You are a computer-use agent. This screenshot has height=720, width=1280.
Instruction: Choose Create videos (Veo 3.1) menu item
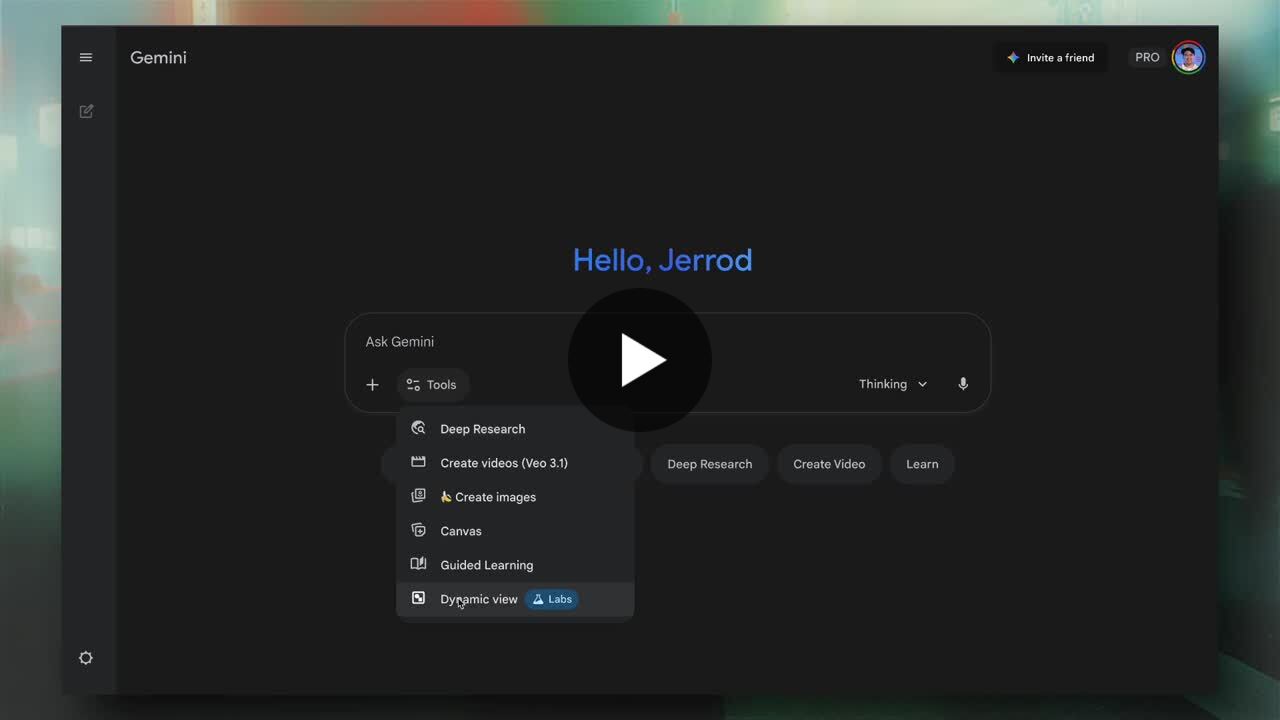pos(515,463)
